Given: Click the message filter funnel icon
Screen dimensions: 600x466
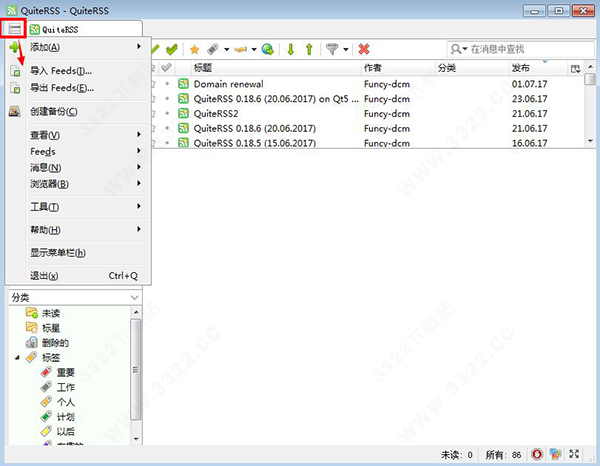Looking at the screenshot, I should click(x=332, y=49).
